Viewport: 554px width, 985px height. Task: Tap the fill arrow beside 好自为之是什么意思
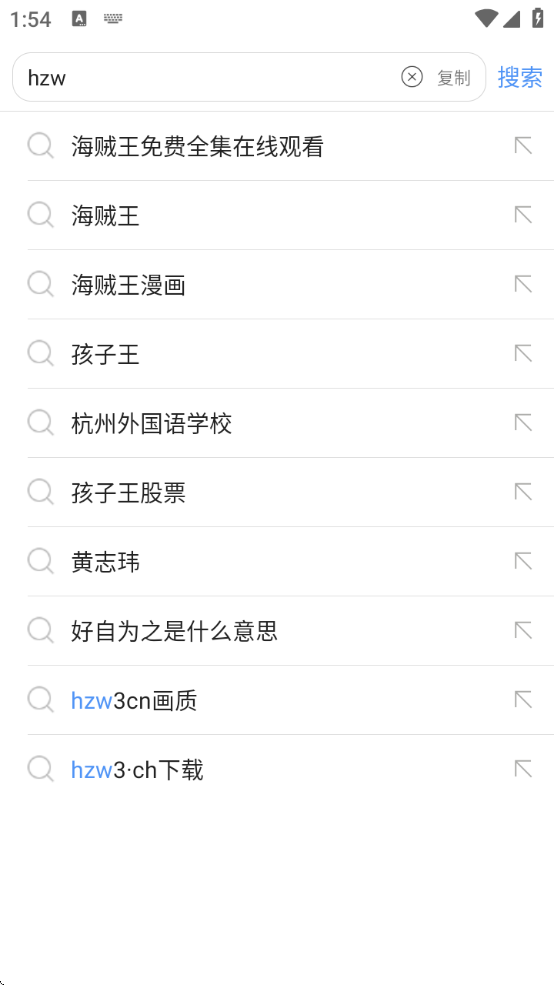point(523,630)
